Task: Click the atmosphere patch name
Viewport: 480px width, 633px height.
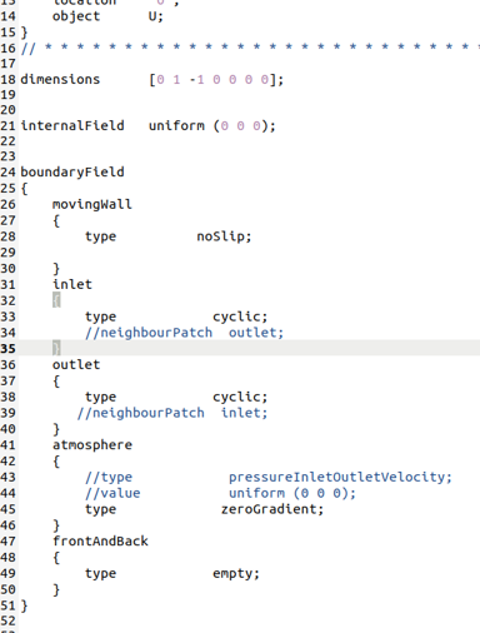Action: (x=92, y=445)
